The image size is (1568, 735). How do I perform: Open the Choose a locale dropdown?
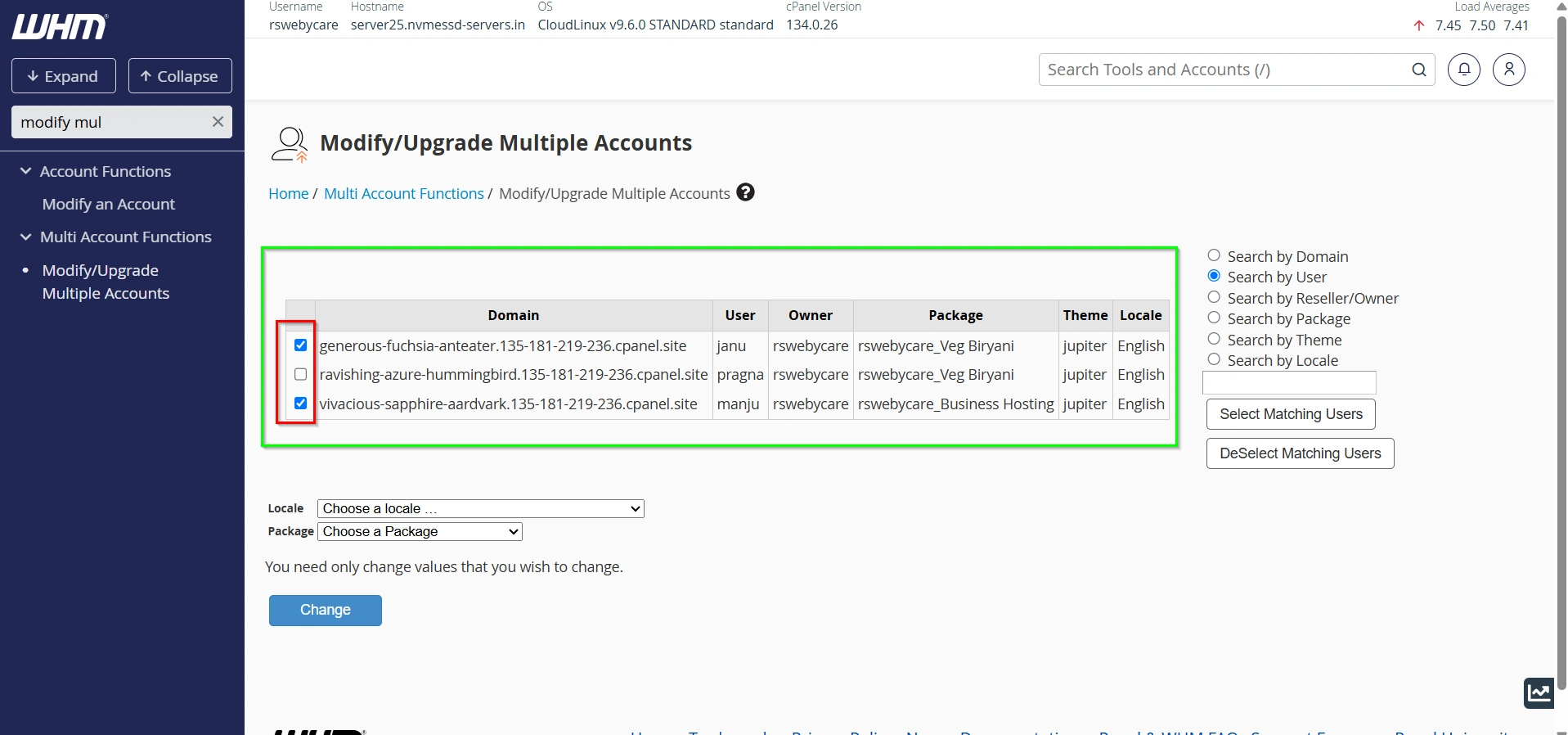(x=481, y=508)
